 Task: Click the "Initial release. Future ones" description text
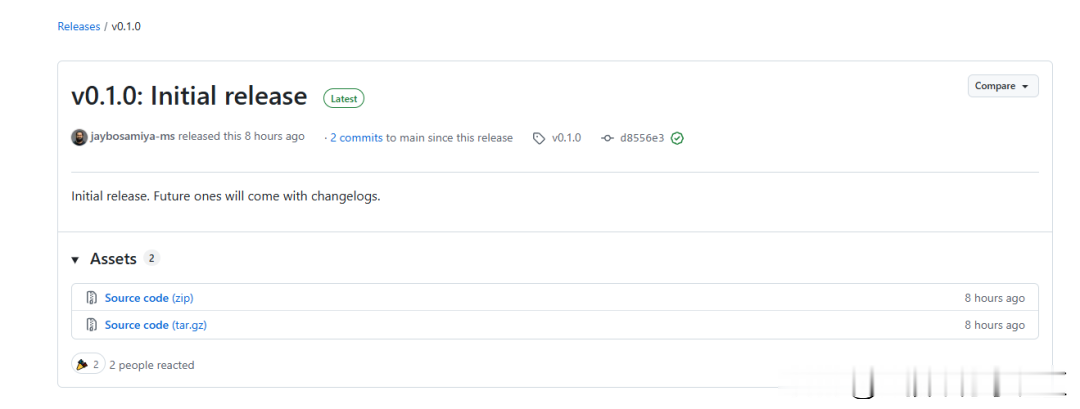coord(226,196)
